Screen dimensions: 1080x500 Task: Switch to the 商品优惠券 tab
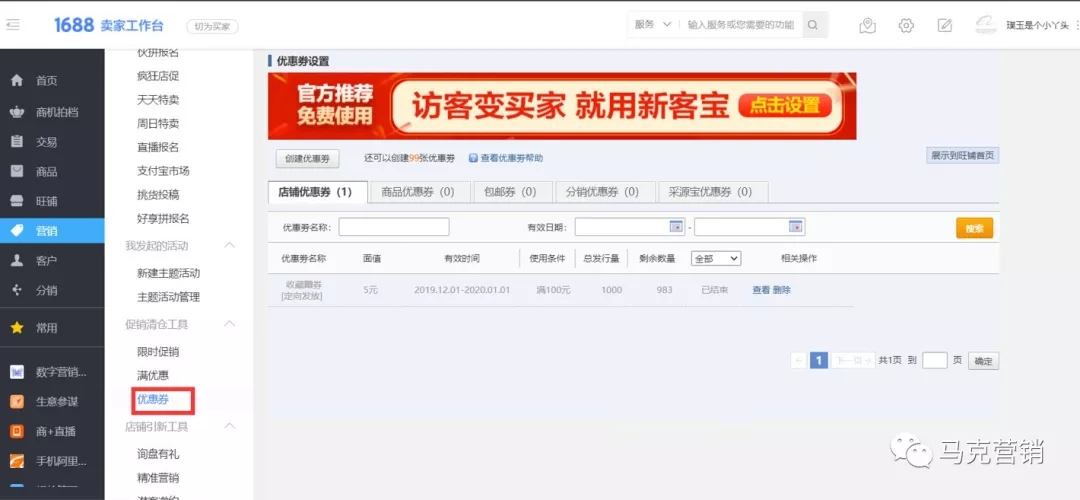[418, 192]
